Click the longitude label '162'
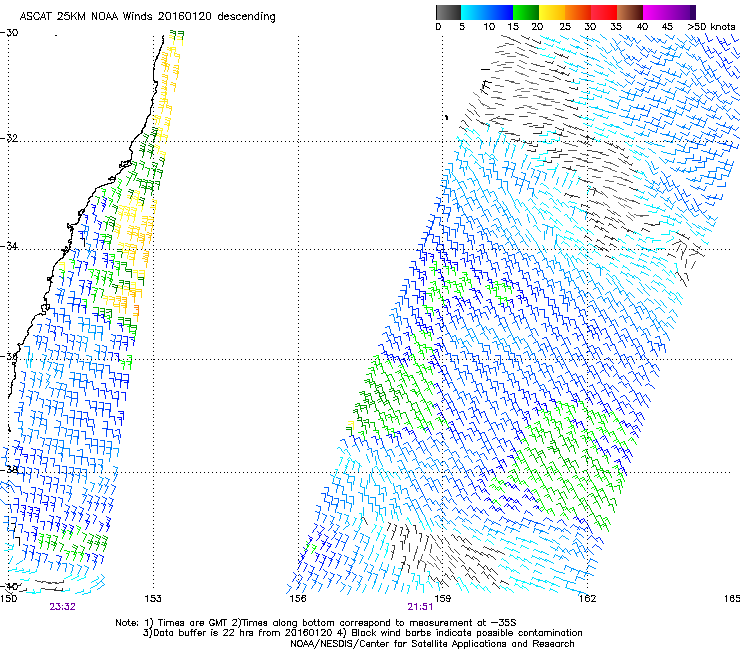740x650 pixels. 587,599
